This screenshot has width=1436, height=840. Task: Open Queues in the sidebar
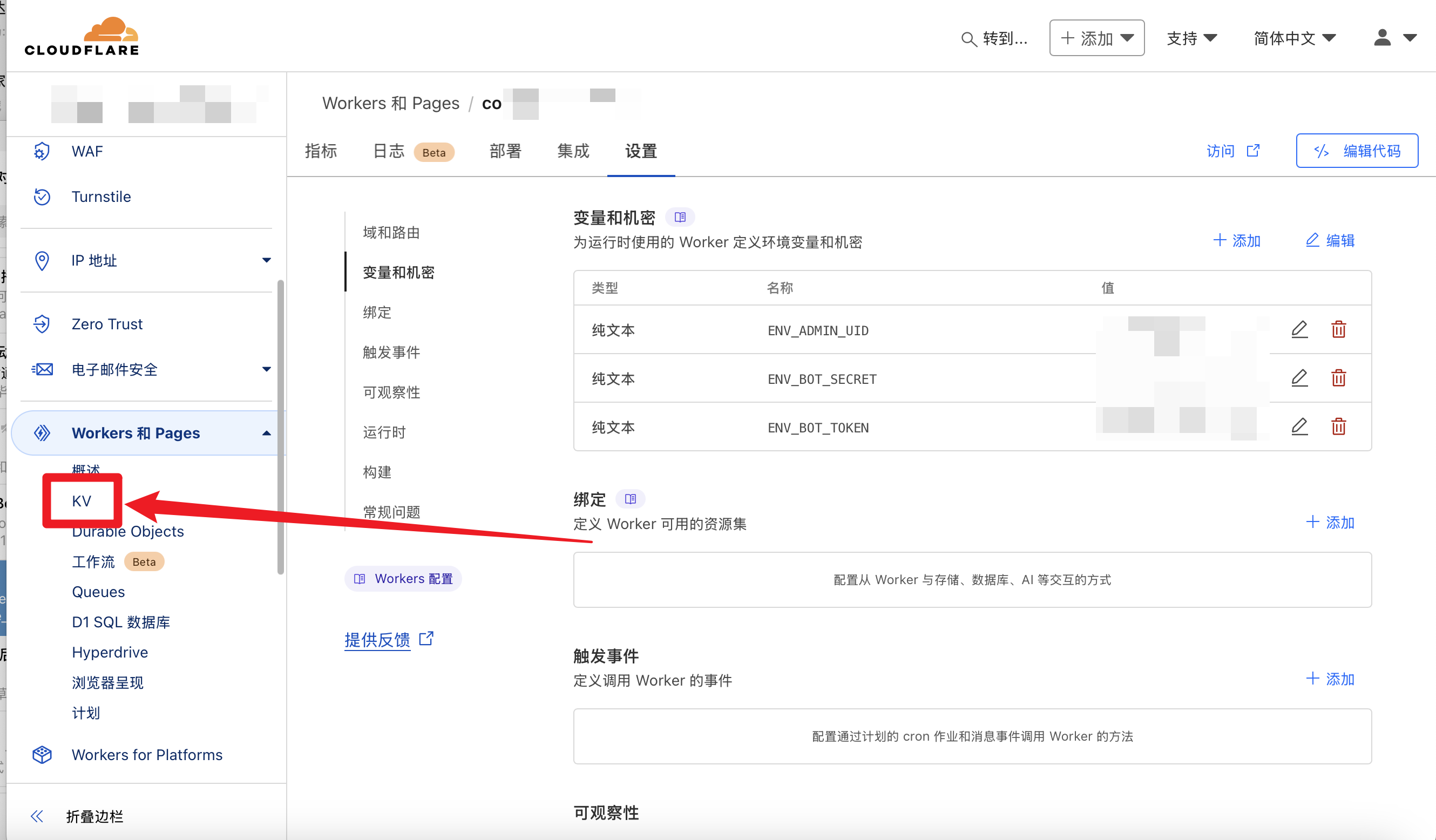point(98,592)
